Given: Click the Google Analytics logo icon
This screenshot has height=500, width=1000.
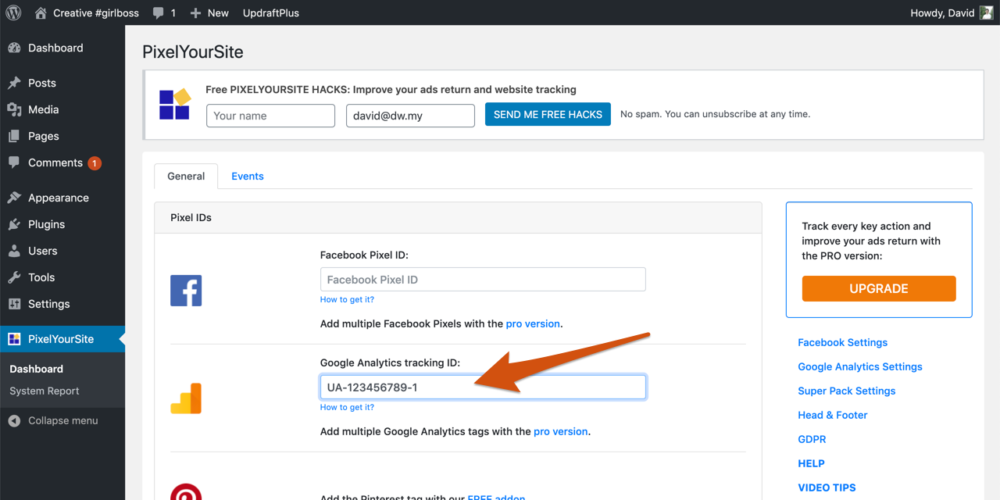Looking at the screenshot, I should (x=186, y=397).
